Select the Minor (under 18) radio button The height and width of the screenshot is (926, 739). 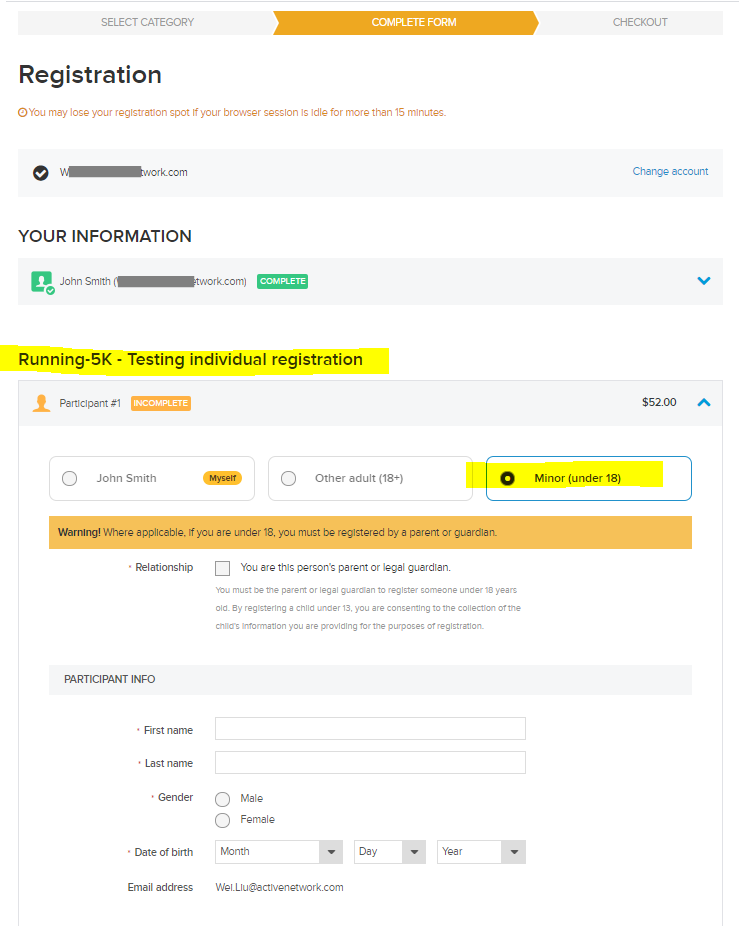point(507,478)
